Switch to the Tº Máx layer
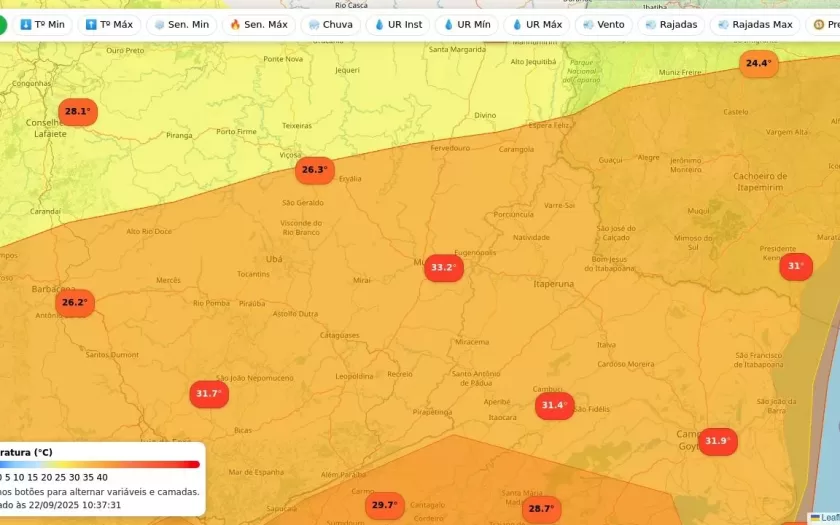 coord(109,24)
